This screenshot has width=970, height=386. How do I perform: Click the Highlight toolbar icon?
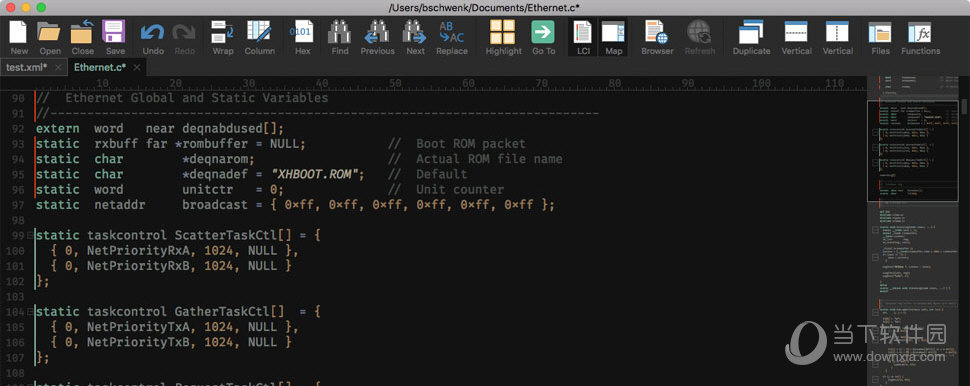coord(503,37)
